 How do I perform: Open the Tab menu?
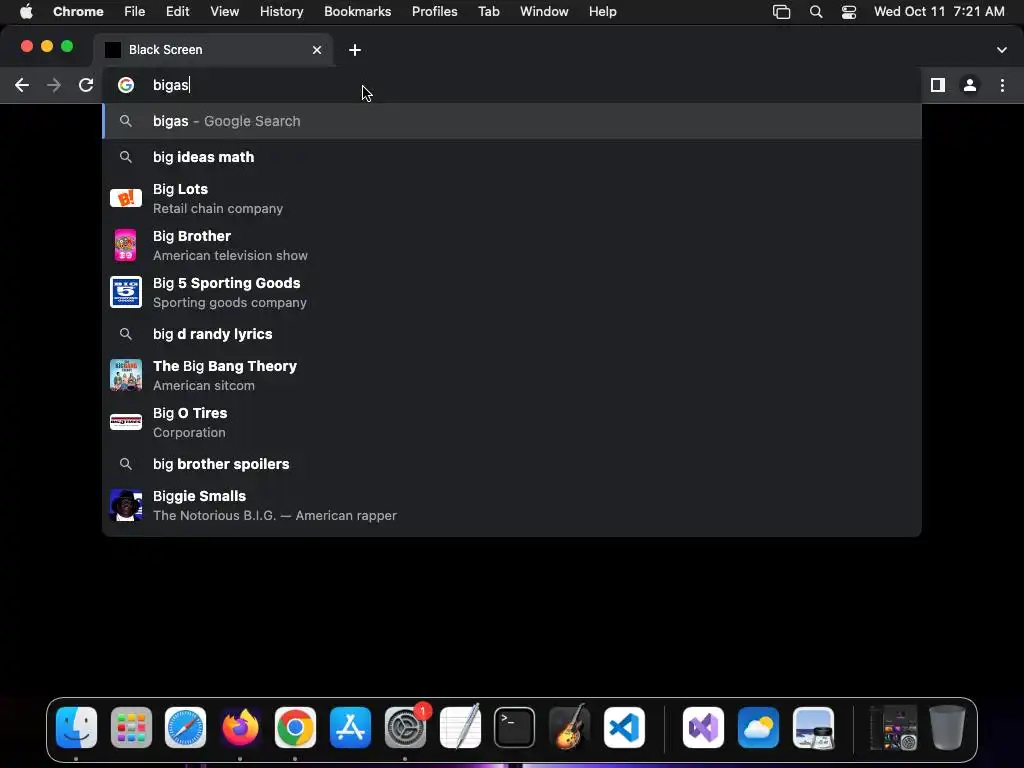click(x=488, y=11)
